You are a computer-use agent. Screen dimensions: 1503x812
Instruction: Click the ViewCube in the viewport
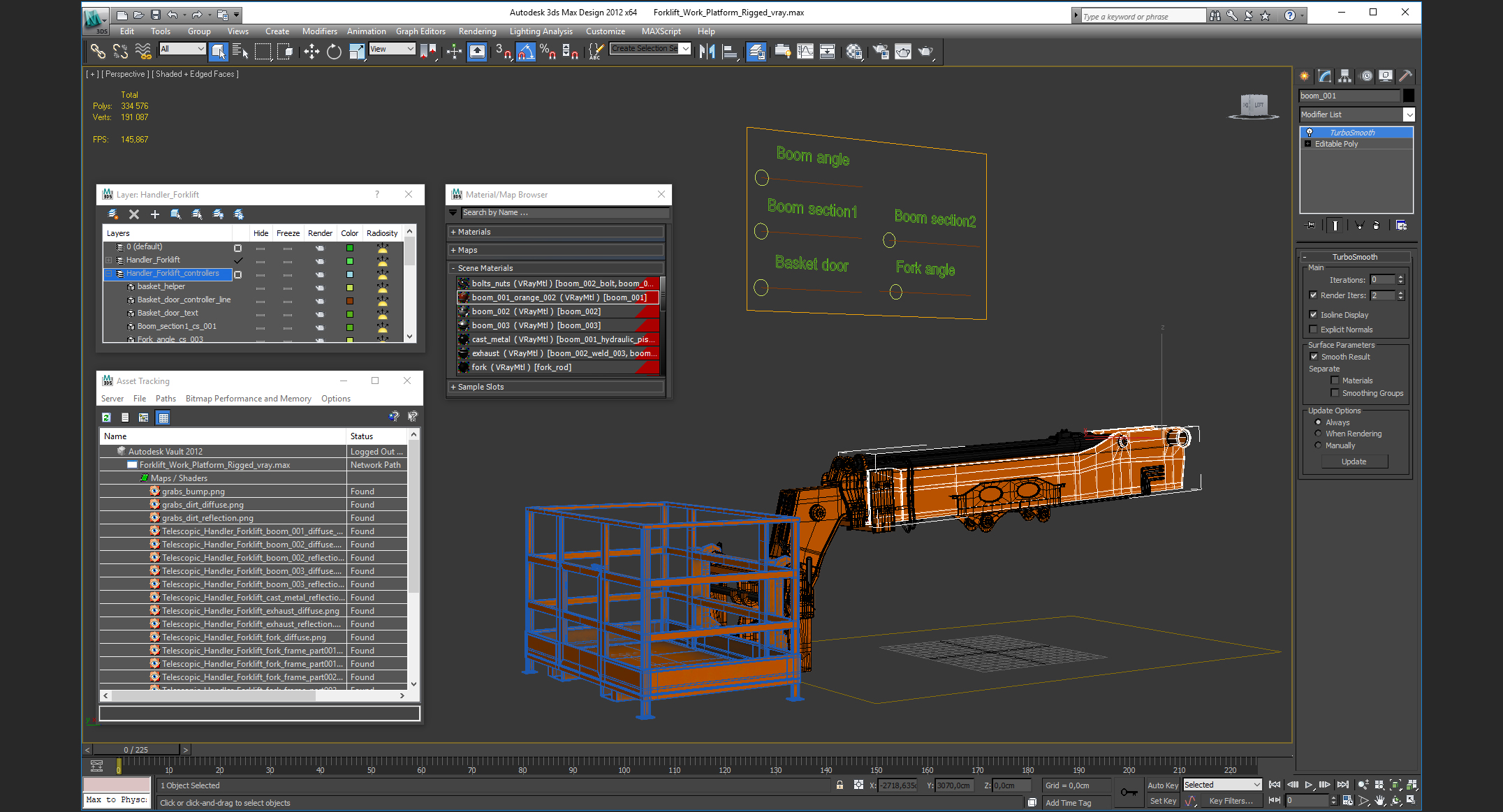coord(1254,105)
